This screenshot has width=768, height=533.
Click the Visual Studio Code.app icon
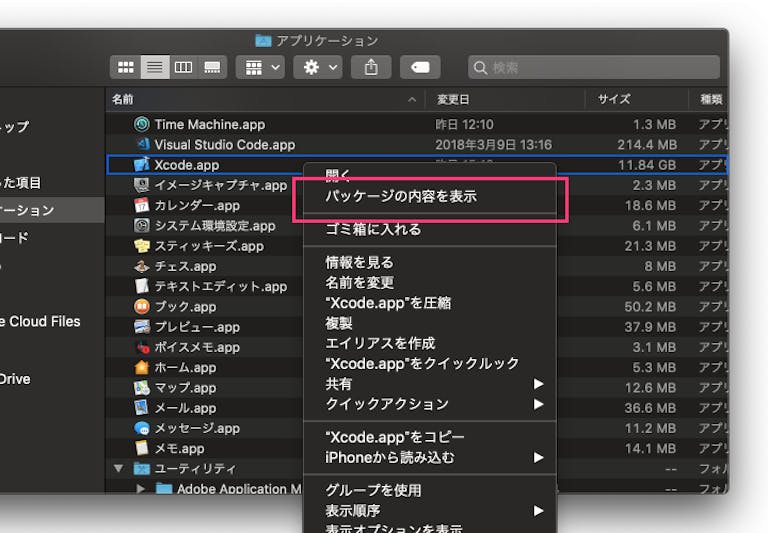point(142,145)
